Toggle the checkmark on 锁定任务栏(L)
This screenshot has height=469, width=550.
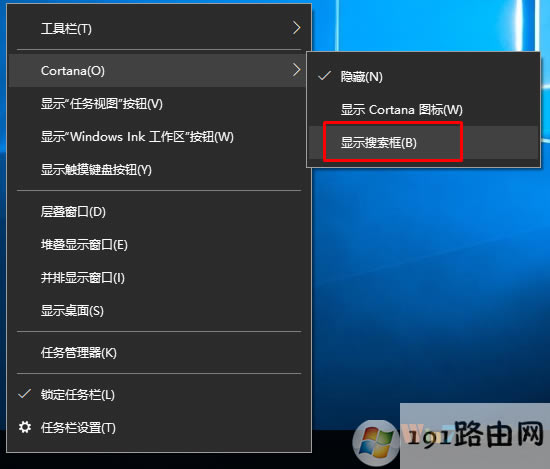[x=25, y=394]
